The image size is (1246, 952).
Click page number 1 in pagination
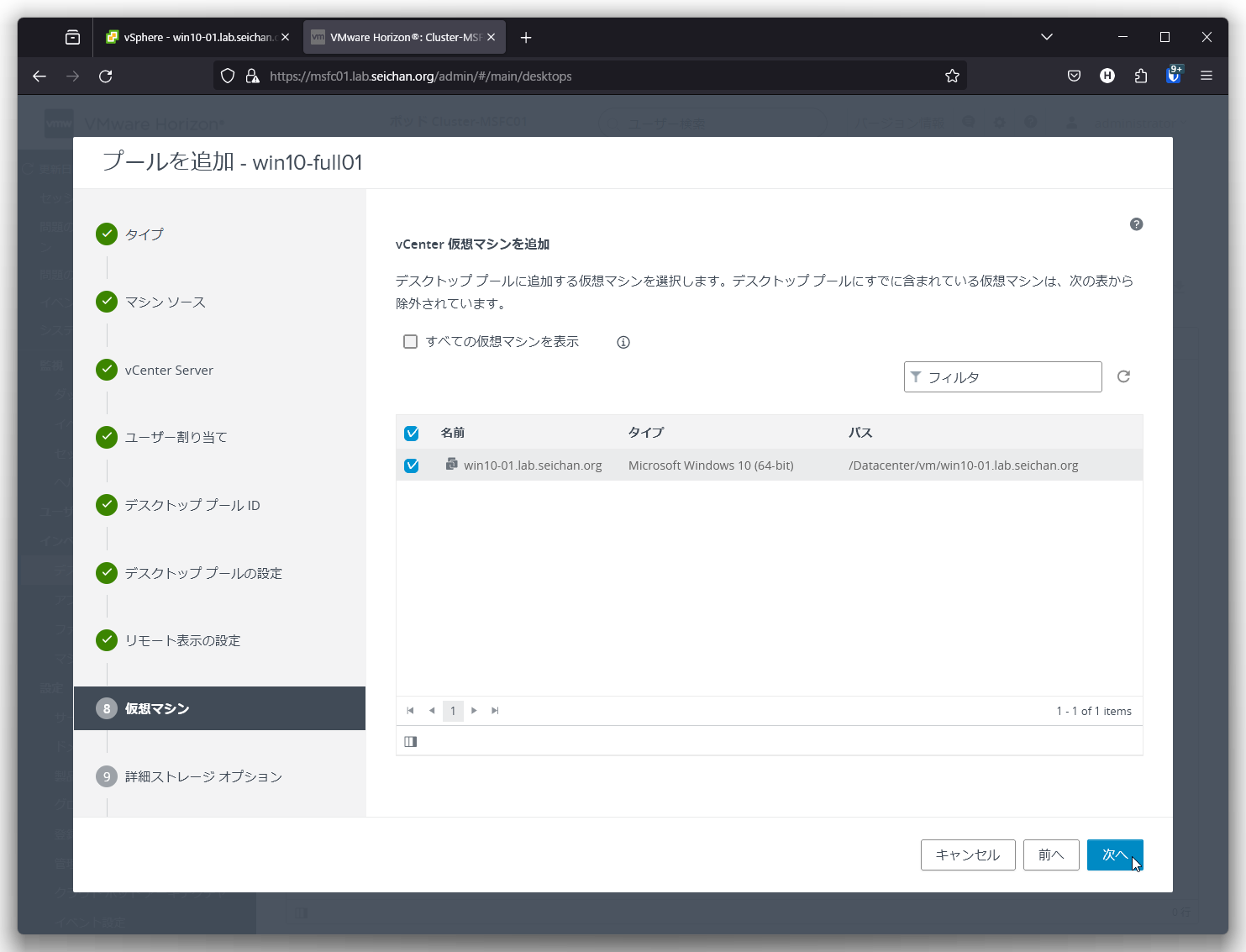pyautogui.click(x=453, y=711)
